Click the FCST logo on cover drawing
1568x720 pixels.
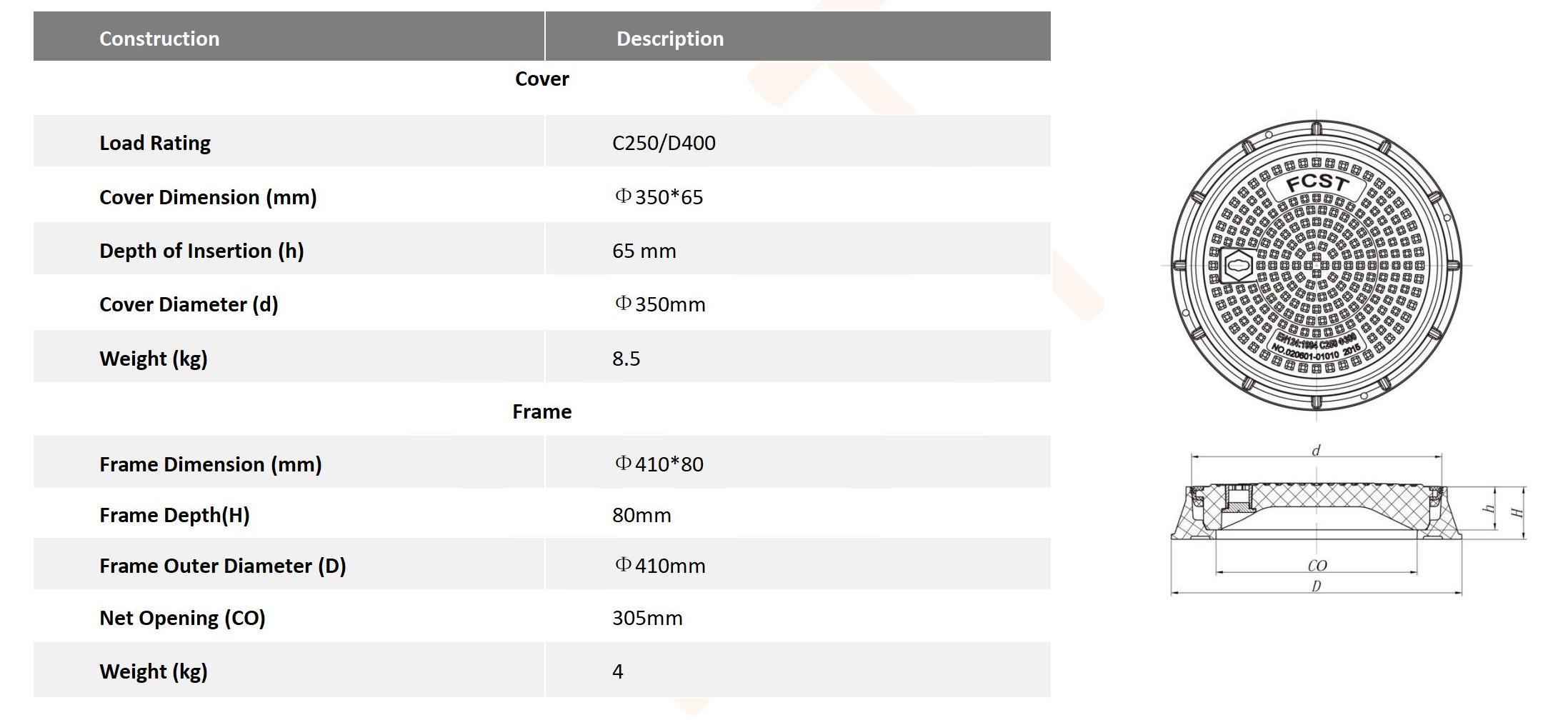[x=1317, y=184]
